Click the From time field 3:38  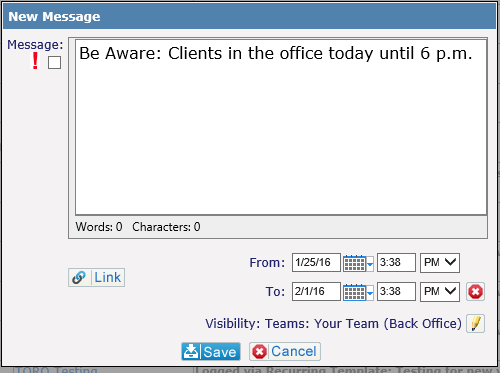pyautogui.click(x=396, y=263)
